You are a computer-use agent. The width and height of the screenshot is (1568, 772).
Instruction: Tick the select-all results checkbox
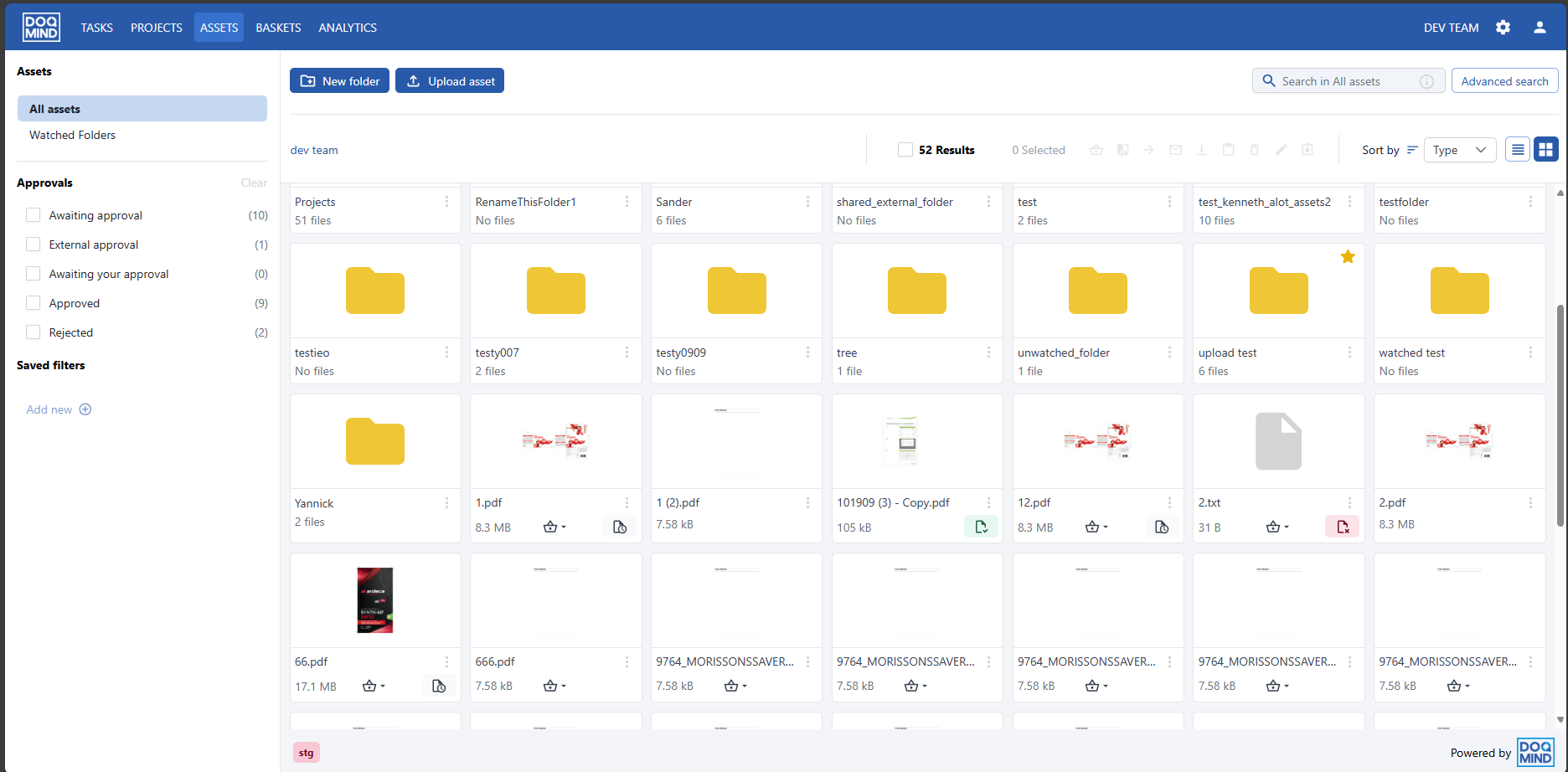(x=905, y=150)
